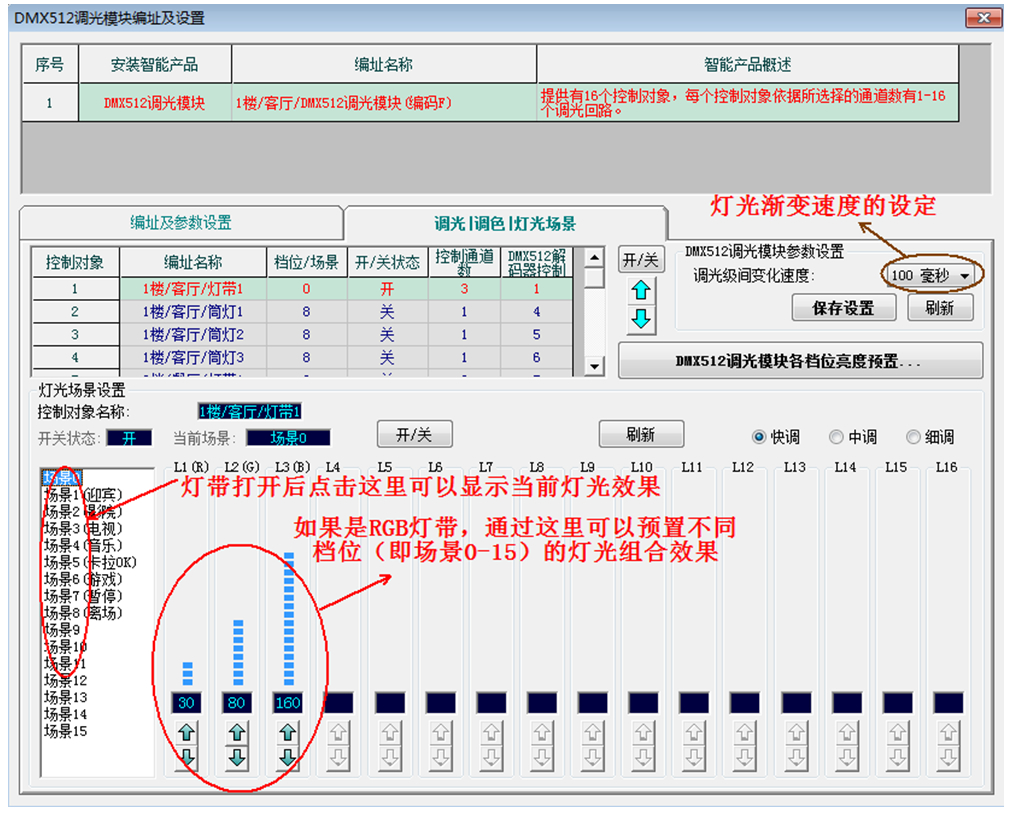Lower L3 (B) brightness with the down arrow
Viewport: 1013px width, 815px height.
(x=287, y=757)
